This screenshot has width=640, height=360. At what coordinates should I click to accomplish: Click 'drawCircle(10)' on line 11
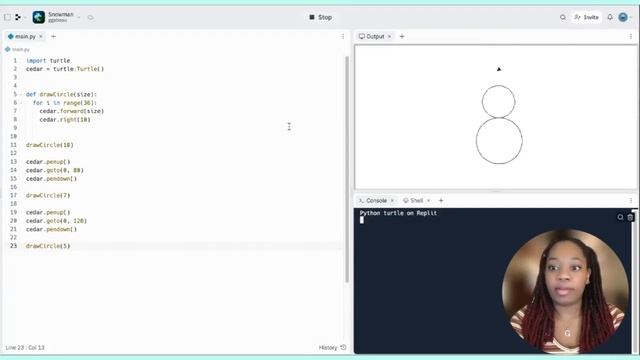pyautogui.click(x=50, y=145)
